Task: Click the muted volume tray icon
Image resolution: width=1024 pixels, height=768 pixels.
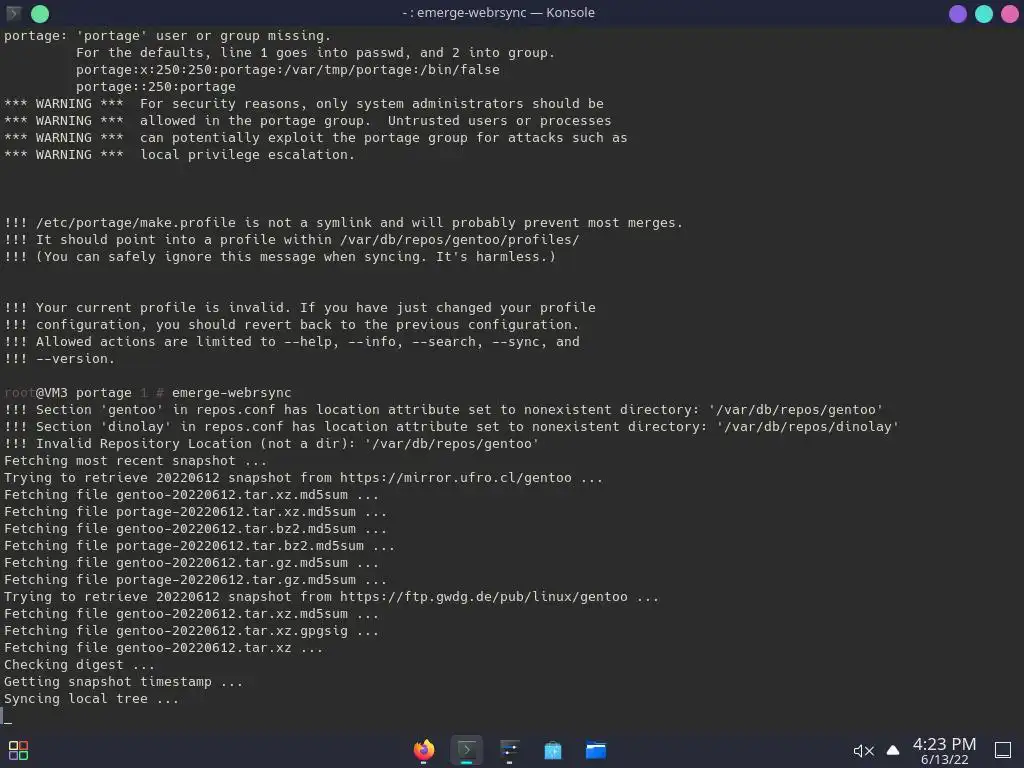Action: 863,751
